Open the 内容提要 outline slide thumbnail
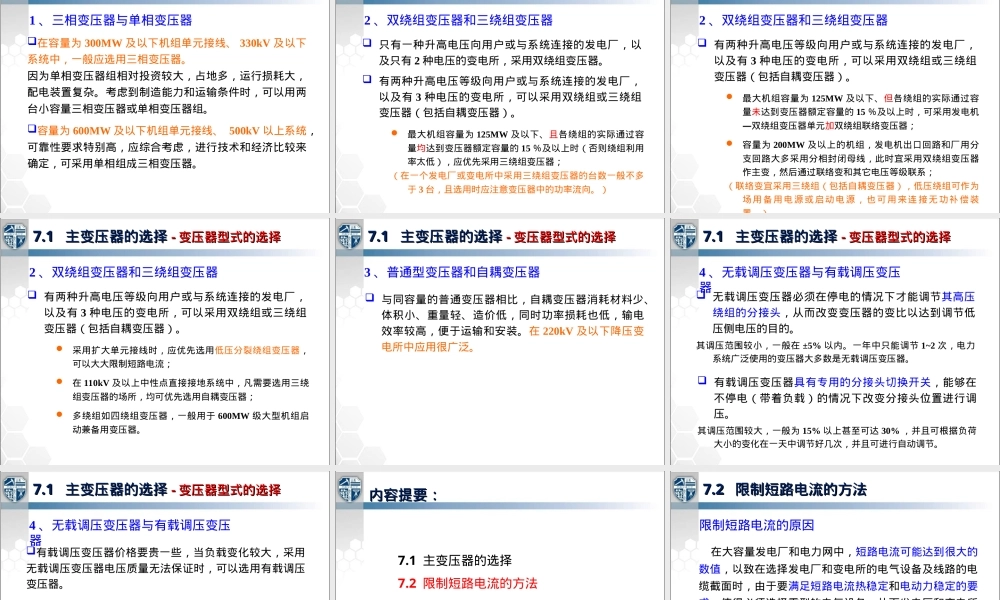The width and height of the screenshot is (1000, 600). click(499, 536)
